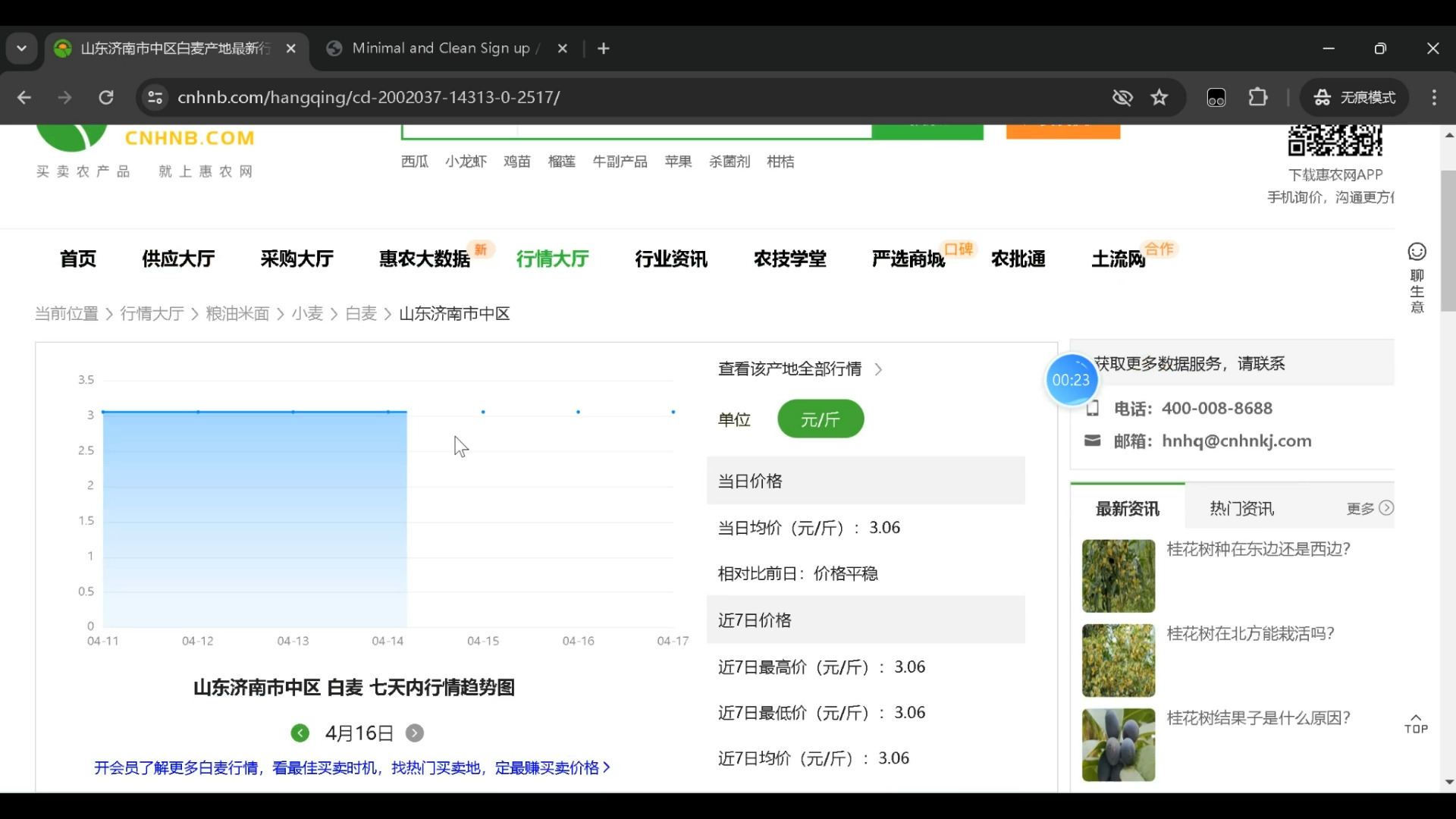Click the 鸡苗 hot search keyword
Screen dimensions: 1456x819
pos(517,162)
